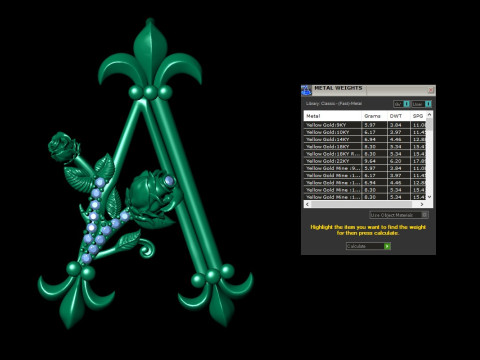Click DWT value 4.46 in Yellow Gold:14KY row
The image size is (480, 360).
tap(396, 139)
